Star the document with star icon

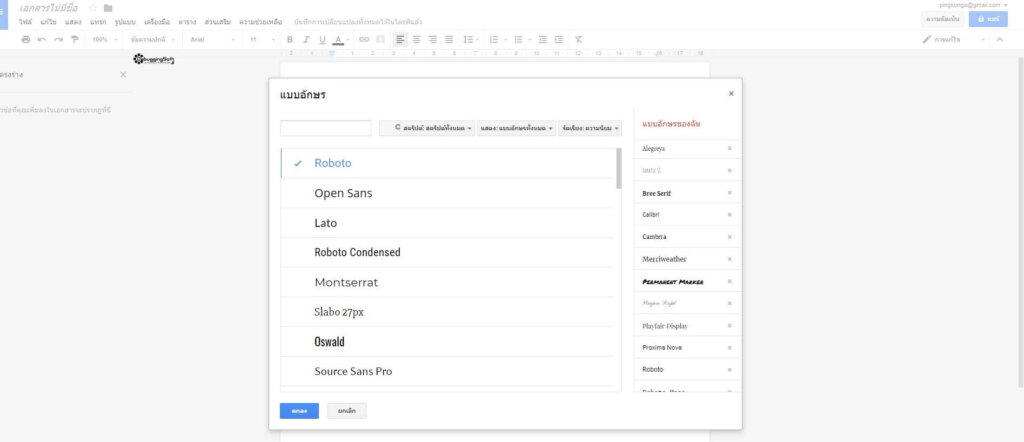pyautogui.click(x=93, y=8)
